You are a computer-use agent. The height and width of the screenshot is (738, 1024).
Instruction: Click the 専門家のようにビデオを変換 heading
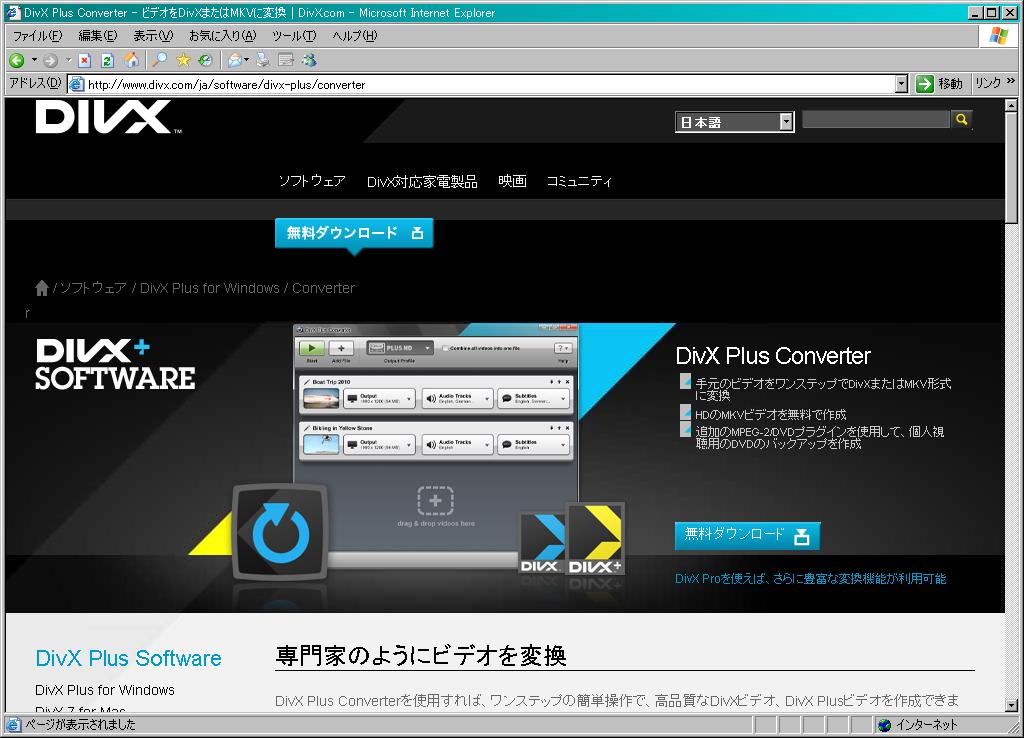(421, 656)
